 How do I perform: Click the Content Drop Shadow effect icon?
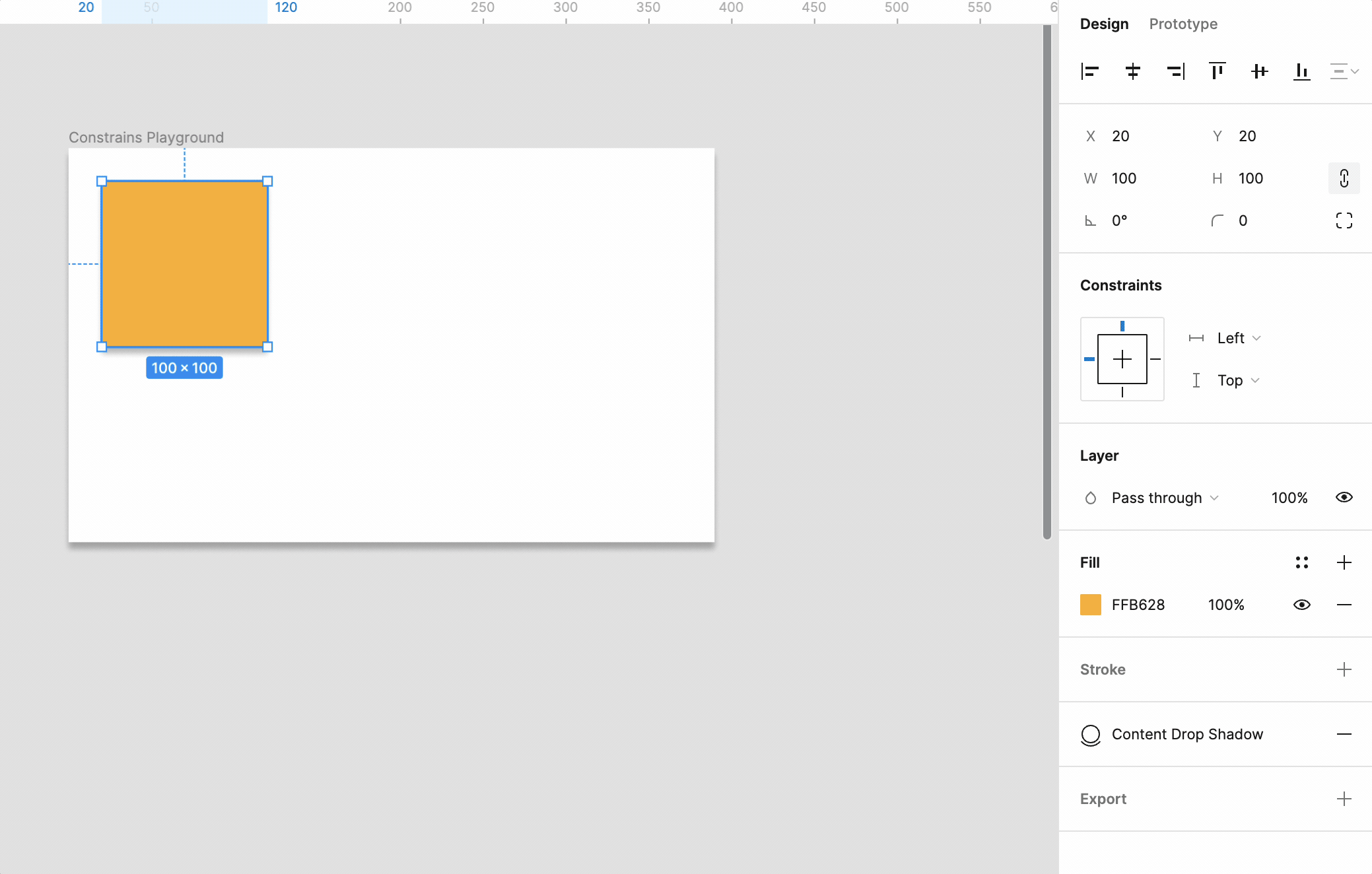1091,735
